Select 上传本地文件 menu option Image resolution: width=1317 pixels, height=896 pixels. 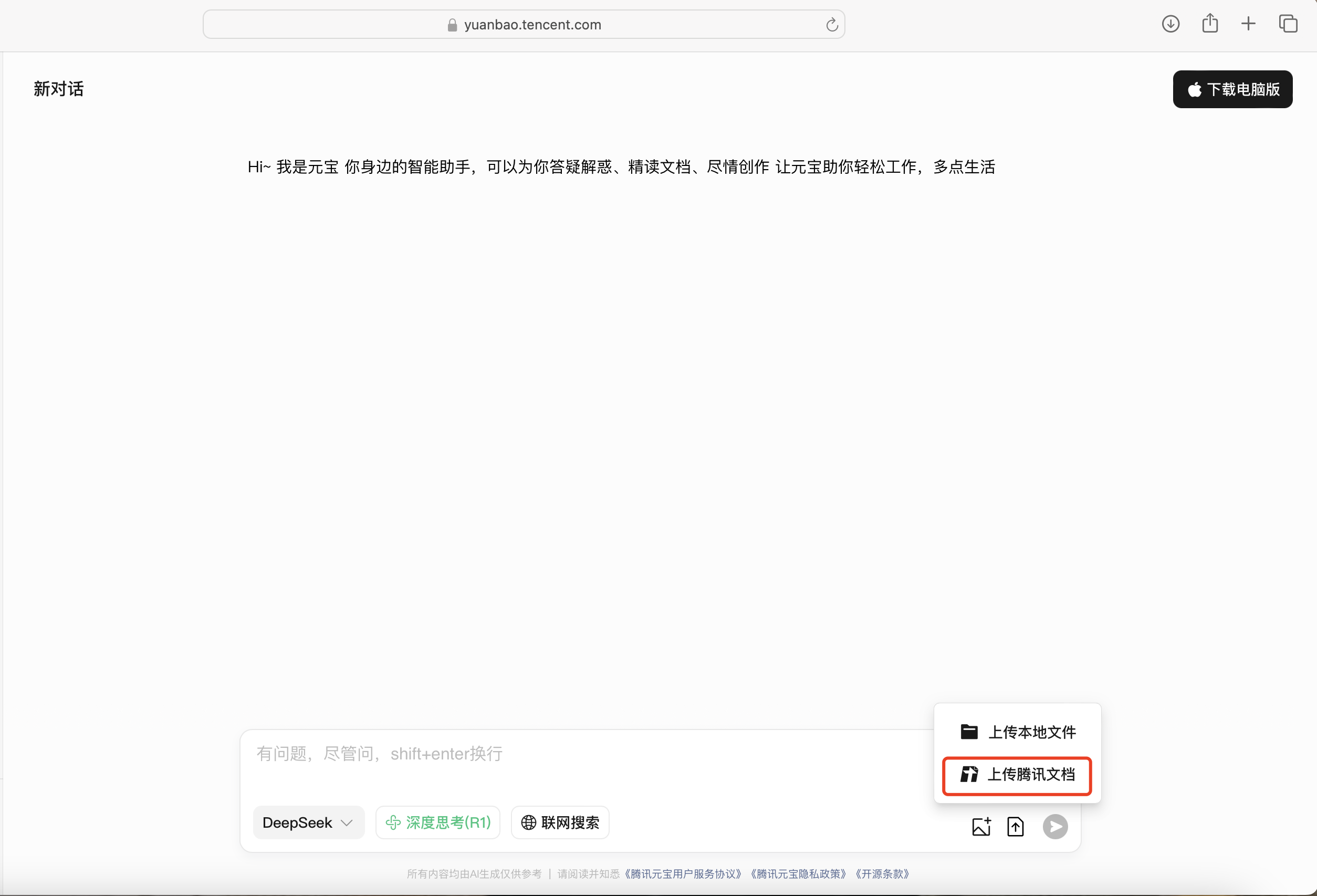point(1018,732)
